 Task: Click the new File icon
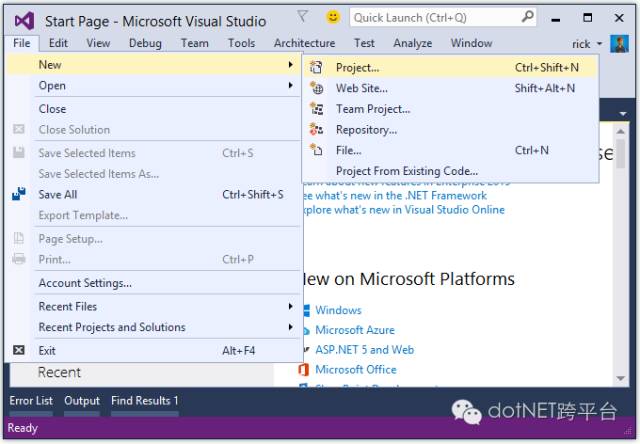316,150
